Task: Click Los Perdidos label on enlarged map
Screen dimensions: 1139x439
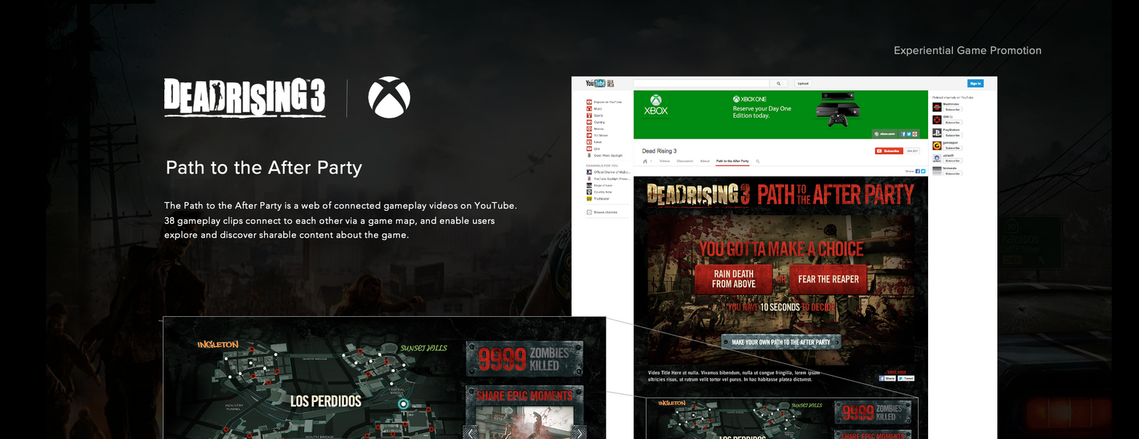Action: pyautogui.click(x=325, y=400)
